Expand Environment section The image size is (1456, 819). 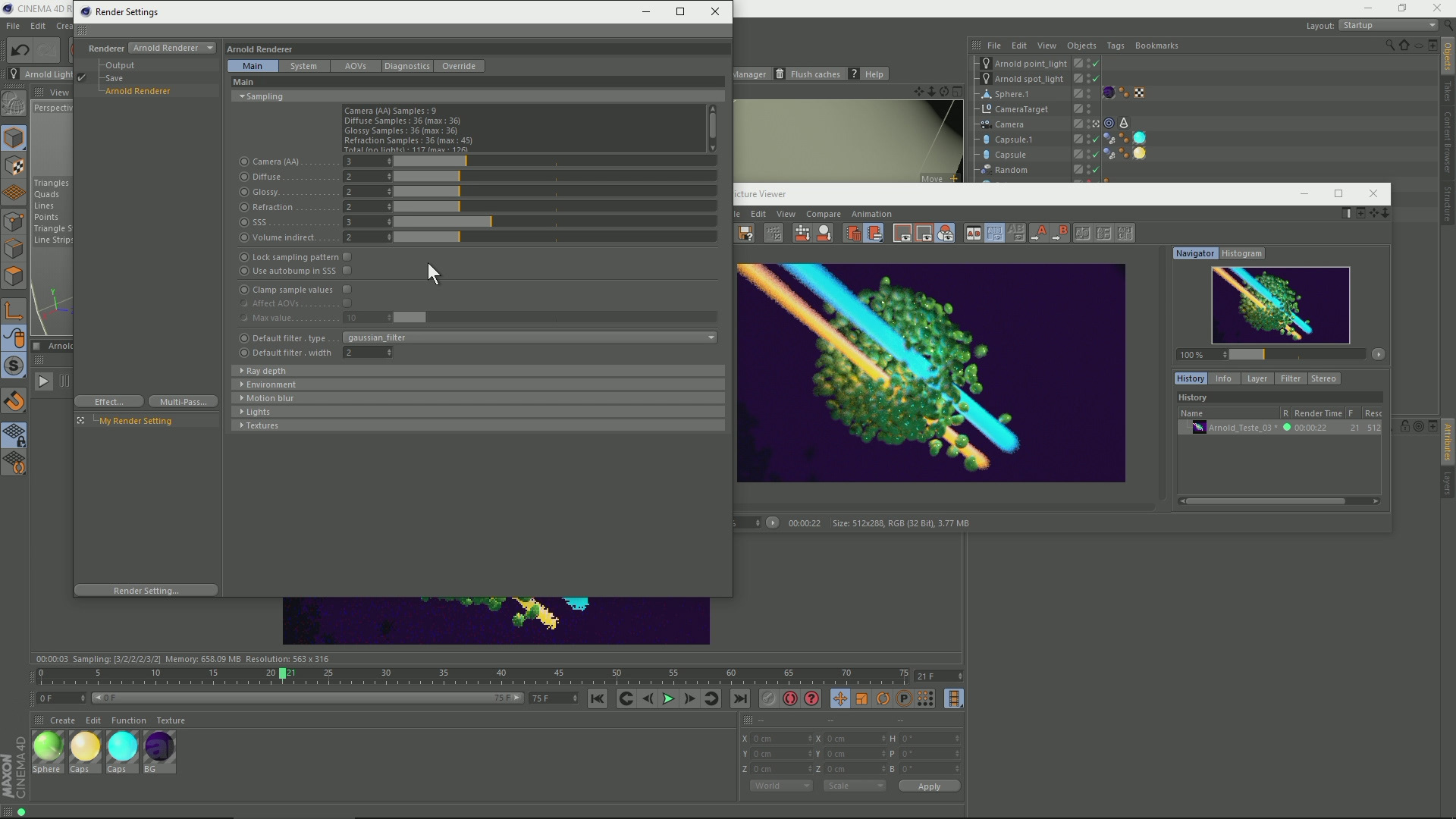(478, 384)
